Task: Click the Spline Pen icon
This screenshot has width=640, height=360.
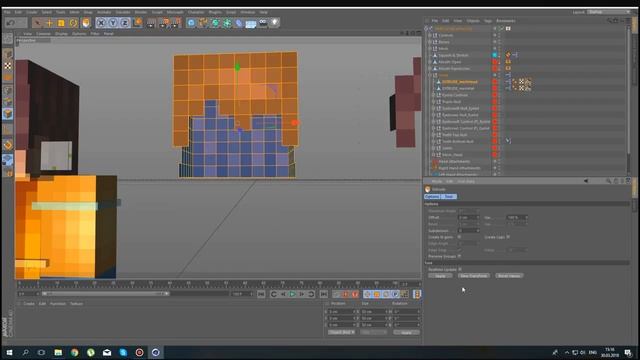Action: (x=203, y=23)
